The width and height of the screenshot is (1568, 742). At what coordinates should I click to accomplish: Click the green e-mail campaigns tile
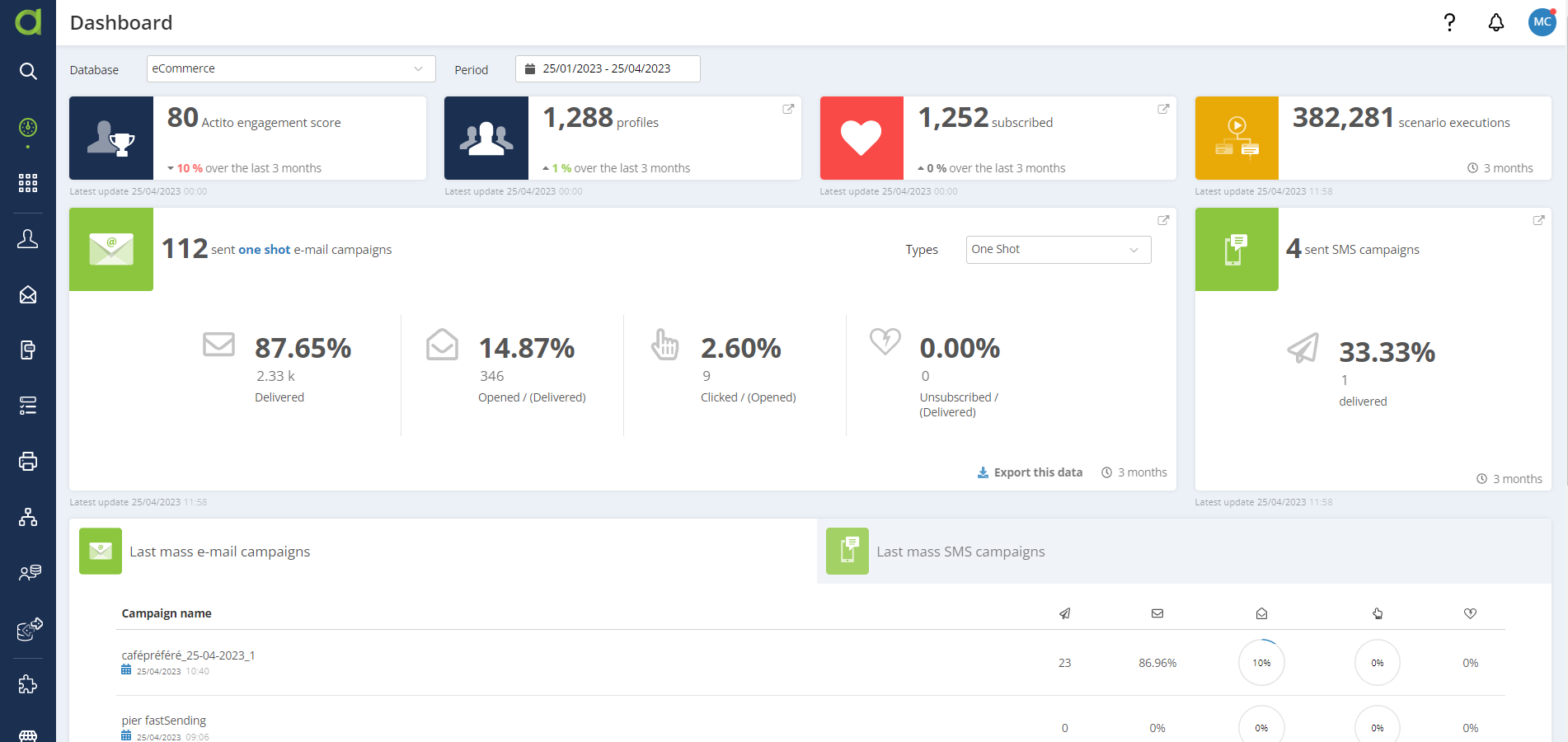tap(111, 249)
